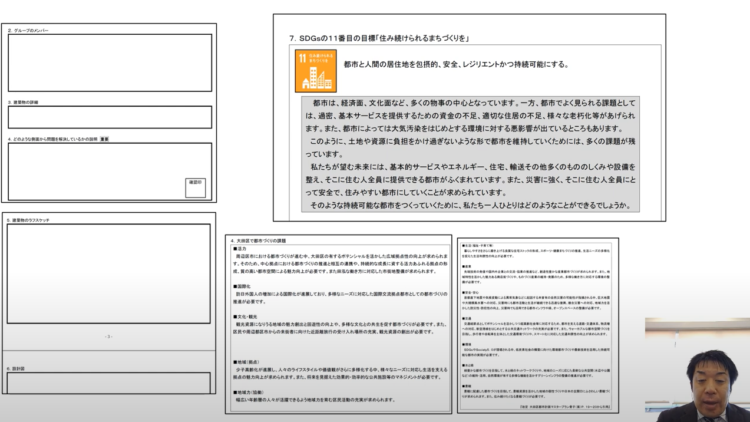The width and height of the screenshot is (750, 422).
Task: Click the 確認印 stamp box
Action: [195, 188]
